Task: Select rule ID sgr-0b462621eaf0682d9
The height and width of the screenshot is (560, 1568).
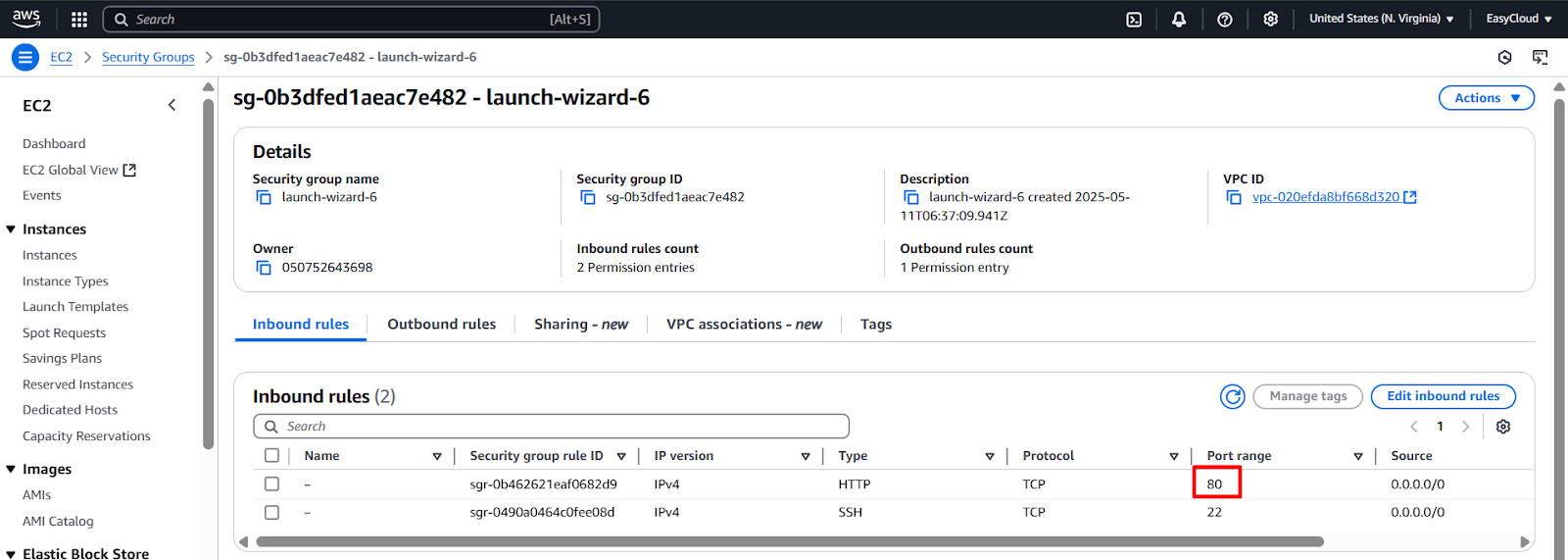Action: coord(543,484)
